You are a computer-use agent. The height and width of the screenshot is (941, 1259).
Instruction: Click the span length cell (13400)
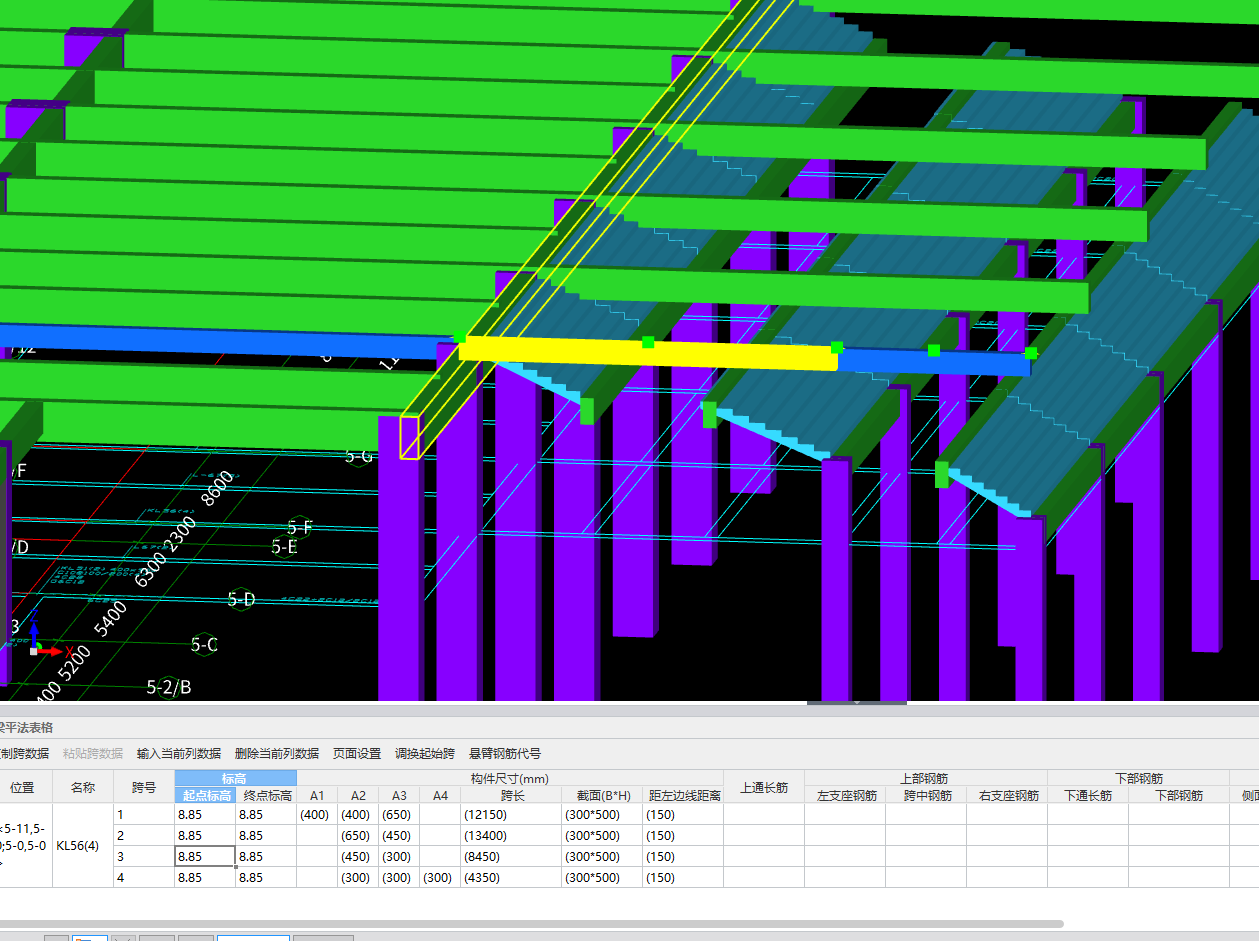[511, 835]
